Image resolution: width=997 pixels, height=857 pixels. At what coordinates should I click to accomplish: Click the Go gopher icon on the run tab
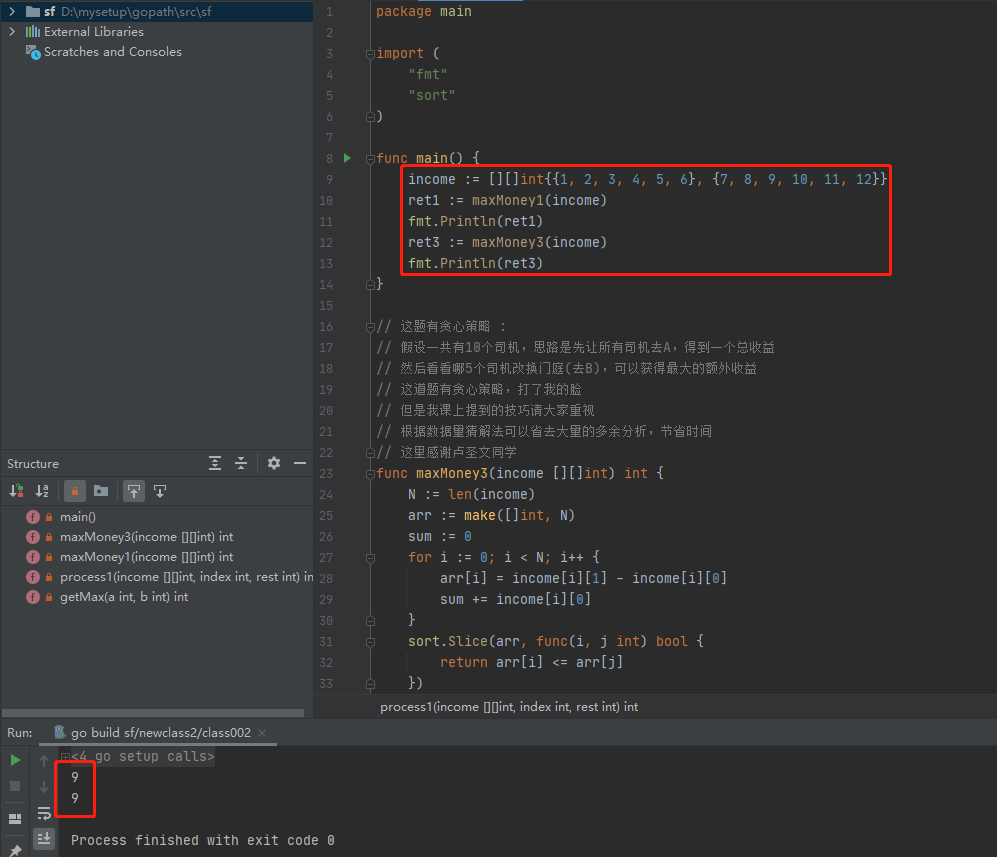(59, 732)
